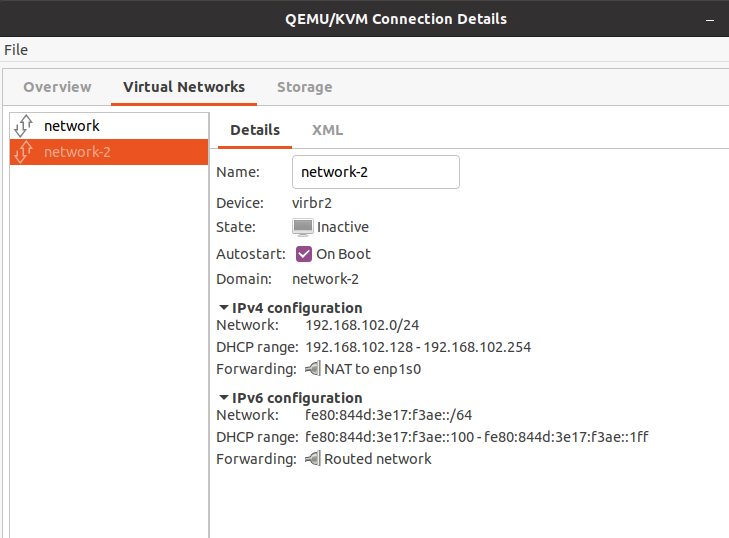Click the network list item icon
The image size is (729, 538).
(23, 126)
